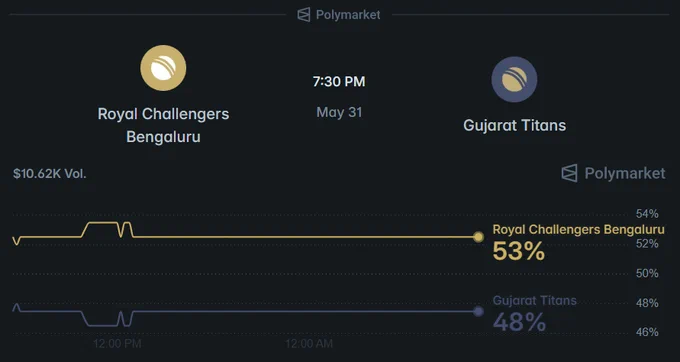Image resolution: width=680 pixels, height=362 pixels.
Task: Click the gold Royal Challengers Bengaluru chart legend label
Action: (579, 229)
